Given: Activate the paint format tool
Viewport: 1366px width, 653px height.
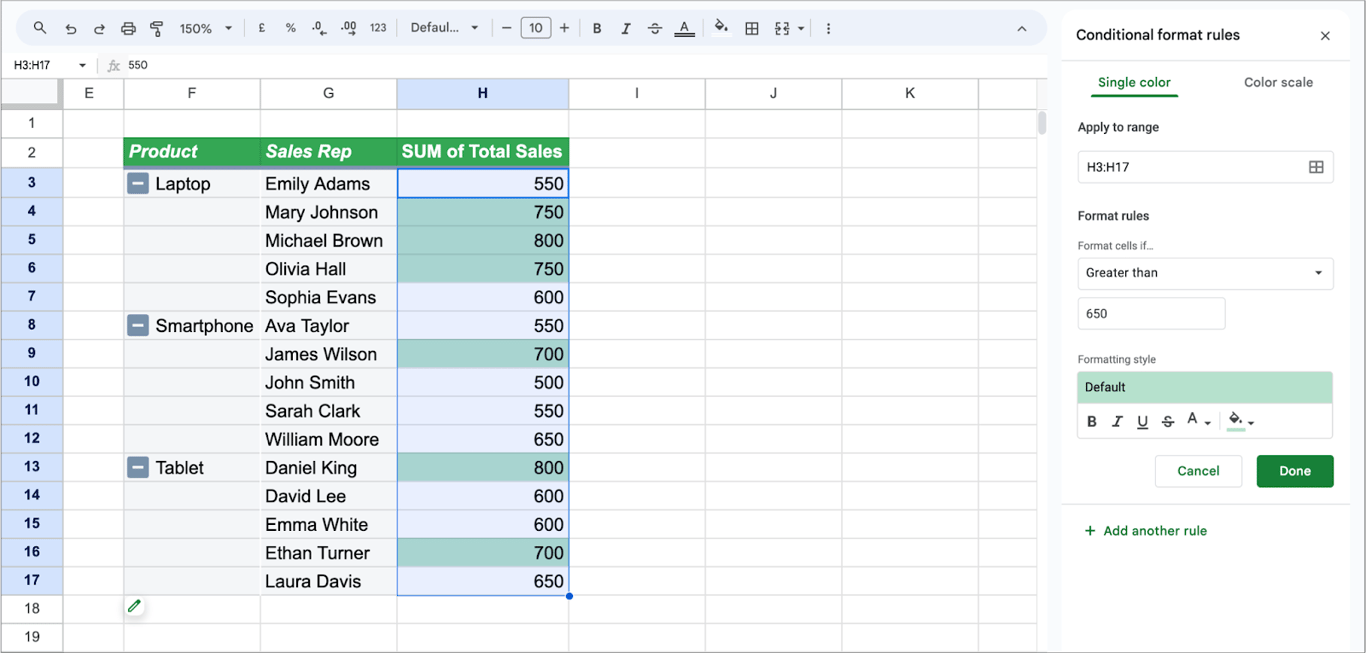Looking at the screenshot, I should (x=157, y=28).
